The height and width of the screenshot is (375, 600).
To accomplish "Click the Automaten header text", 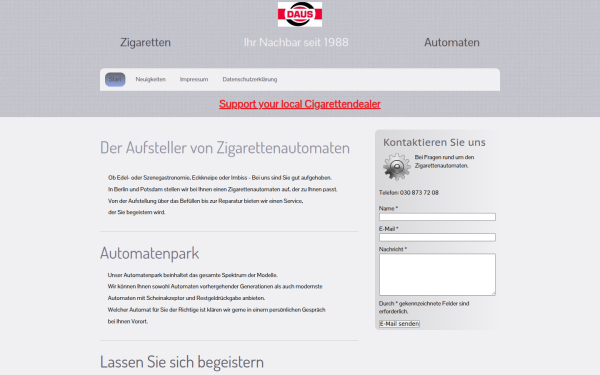I will 452,42.
